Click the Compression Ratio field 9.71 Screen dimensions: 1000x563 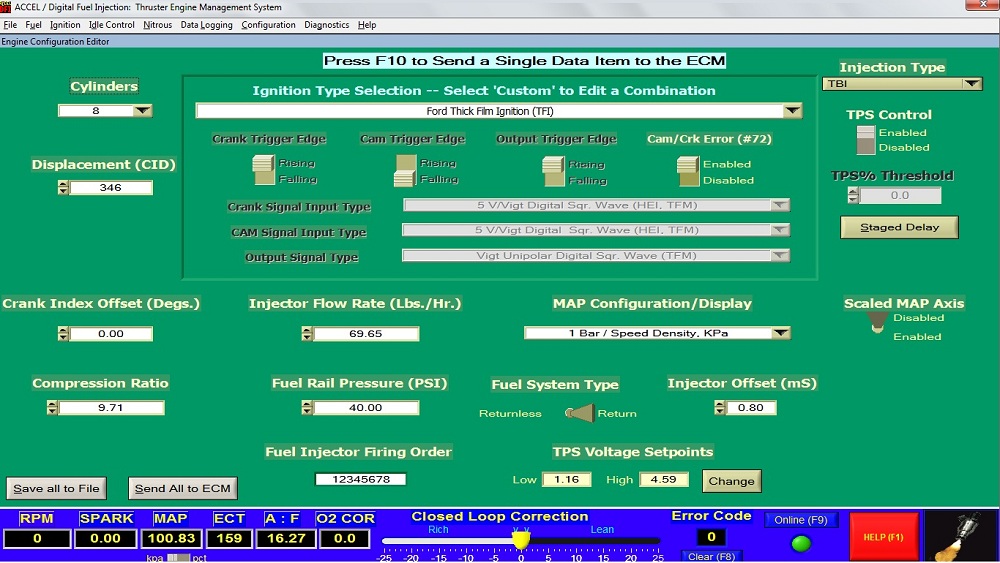111,407
